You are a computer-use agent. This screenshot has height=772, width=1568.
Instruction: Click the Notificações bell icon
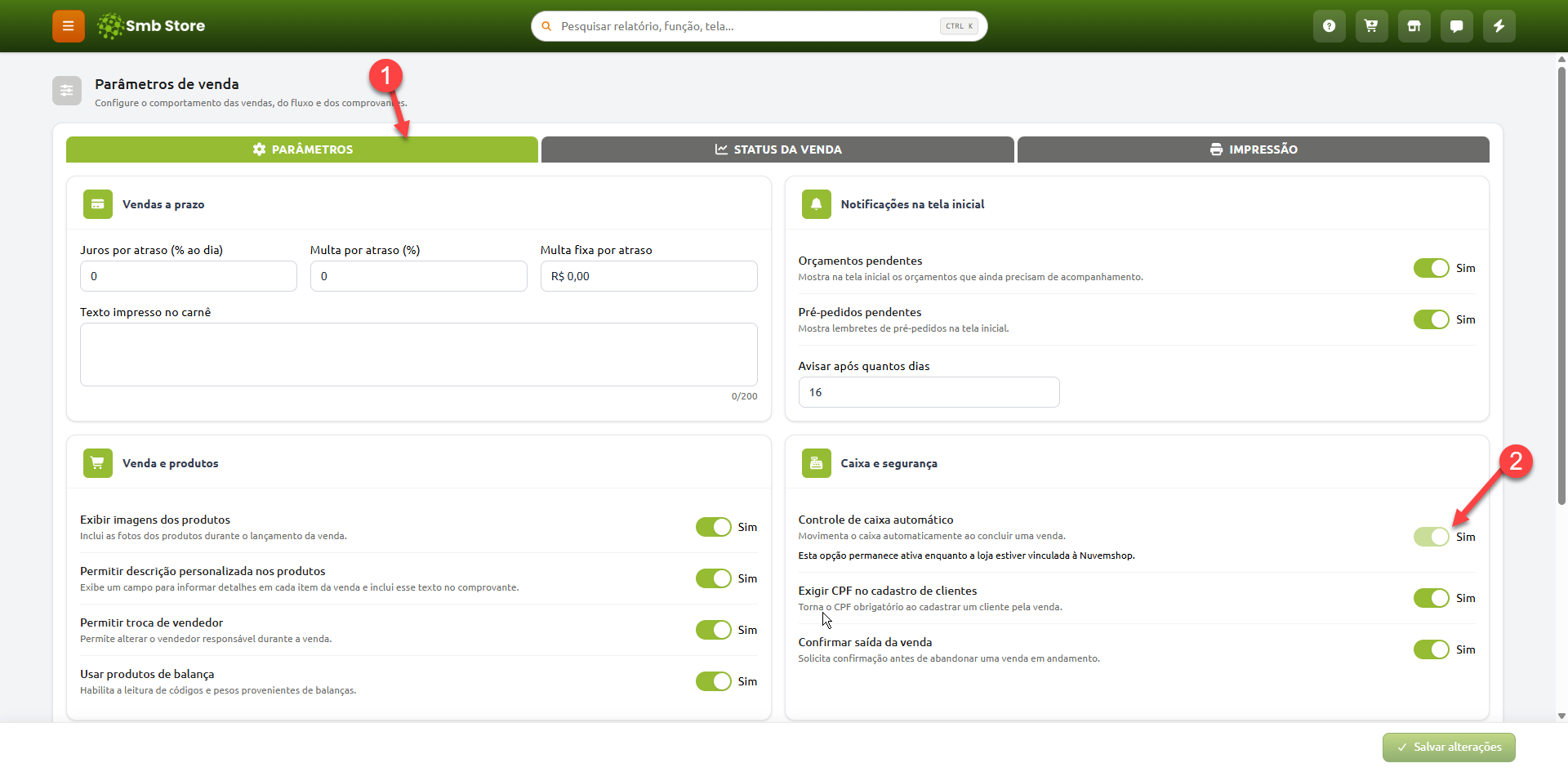[x=817, y=204]
